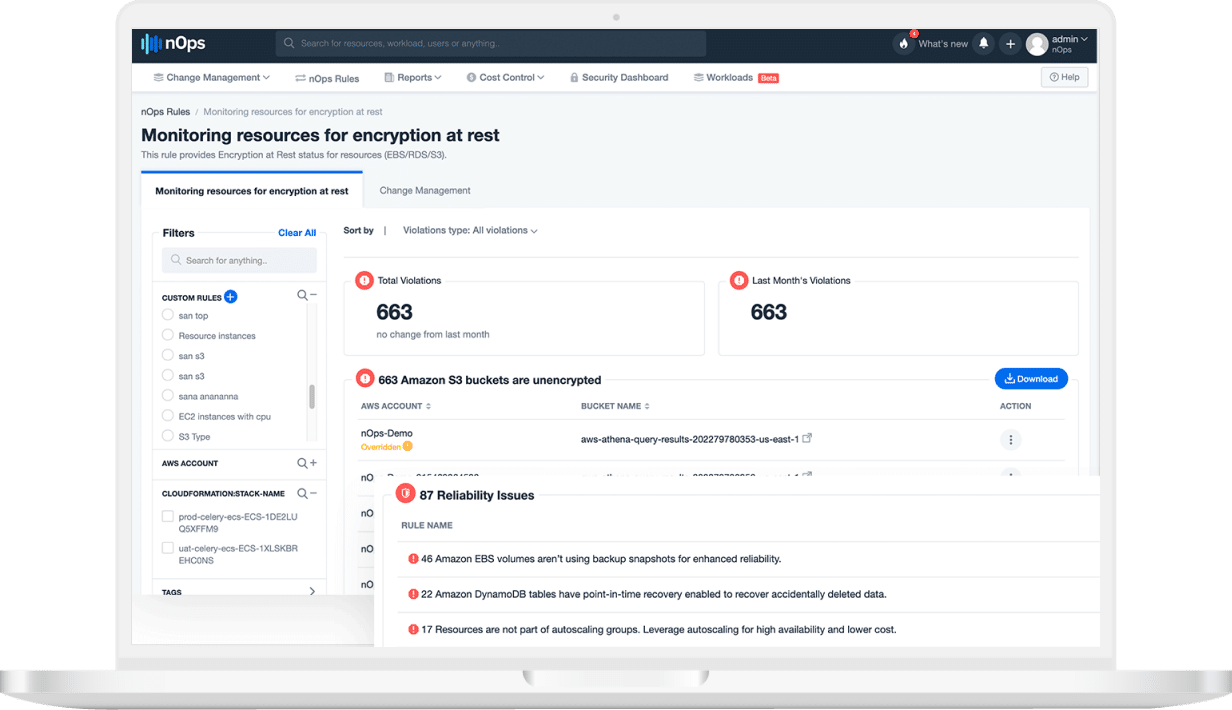1232x710 pixels.
Task: Collapse the CloudFormation stack-name section
Action: (313, 493)
